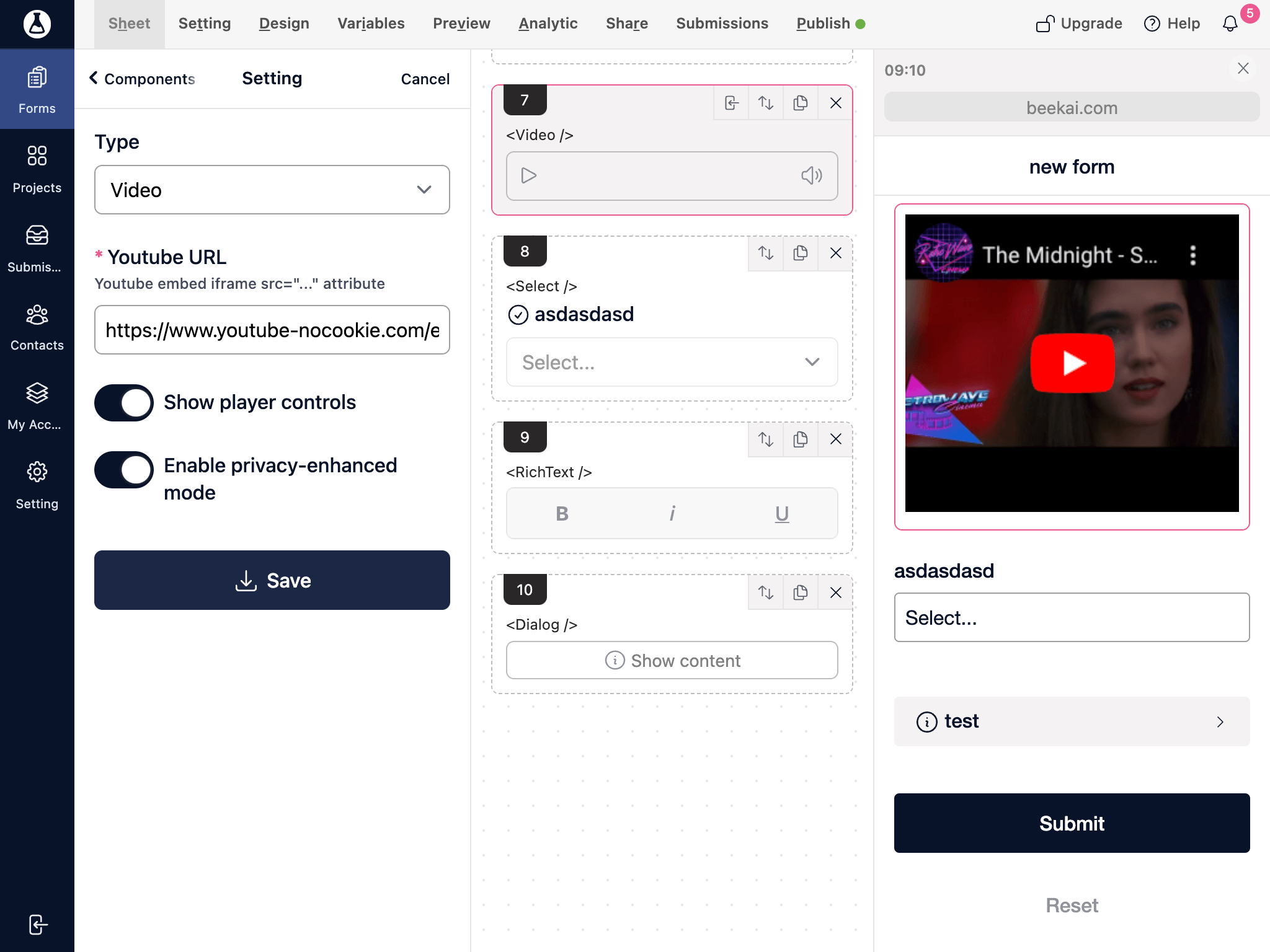Click play icon in Video component 7

pos(529,175)
